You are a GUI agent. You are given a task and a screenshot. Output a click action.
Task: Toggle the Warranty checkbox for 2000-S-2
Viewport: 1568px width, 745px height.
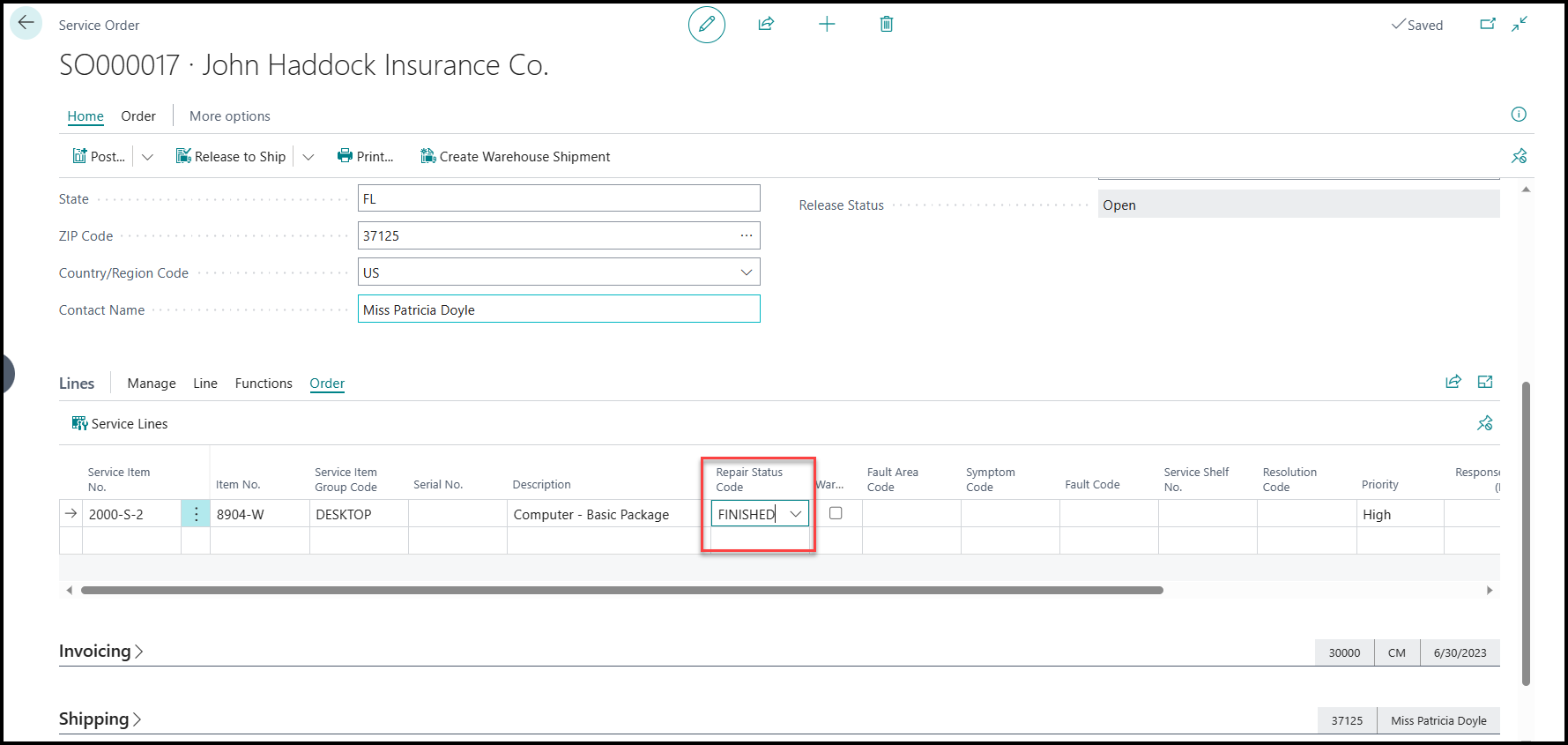click(x=836, y=513)
